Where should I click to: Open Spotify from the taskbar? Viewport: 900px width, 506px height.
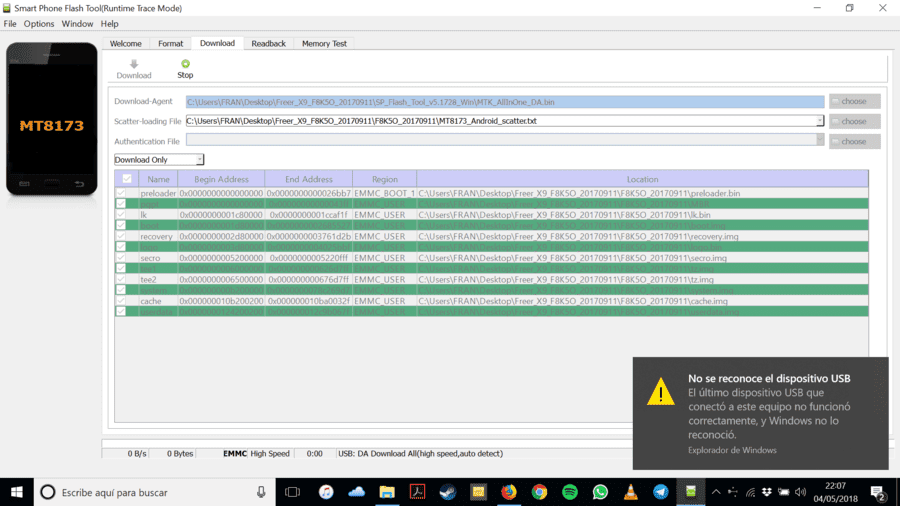(569, 492)
